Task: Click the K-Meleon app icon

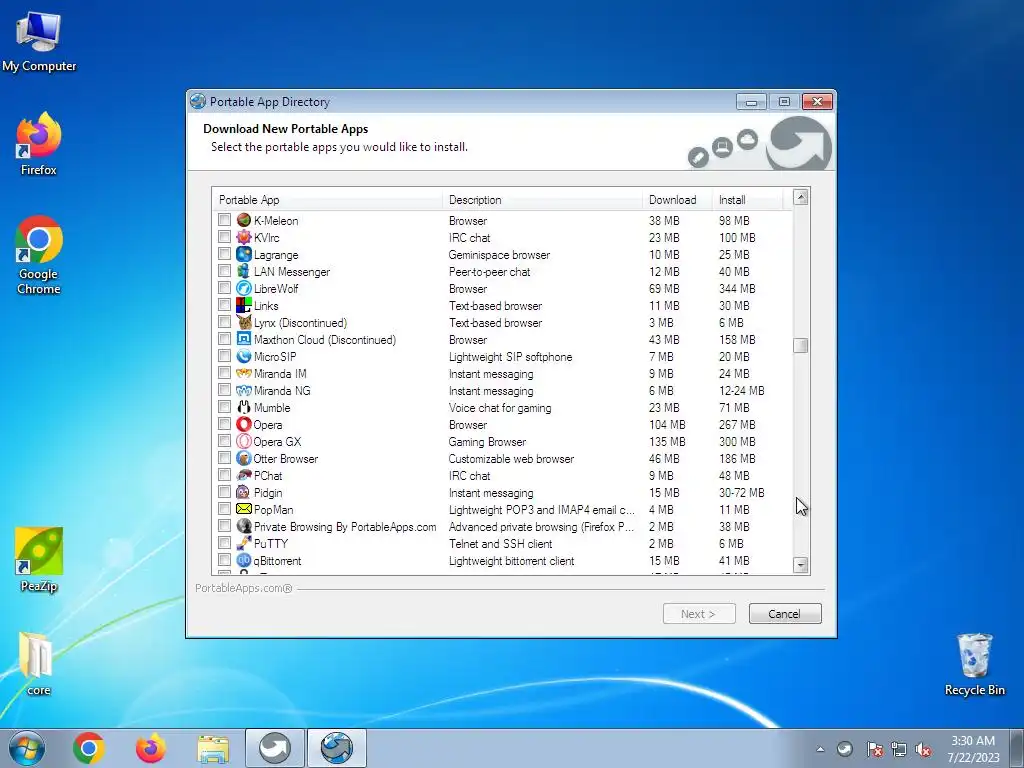Action: tap(244, 220)
